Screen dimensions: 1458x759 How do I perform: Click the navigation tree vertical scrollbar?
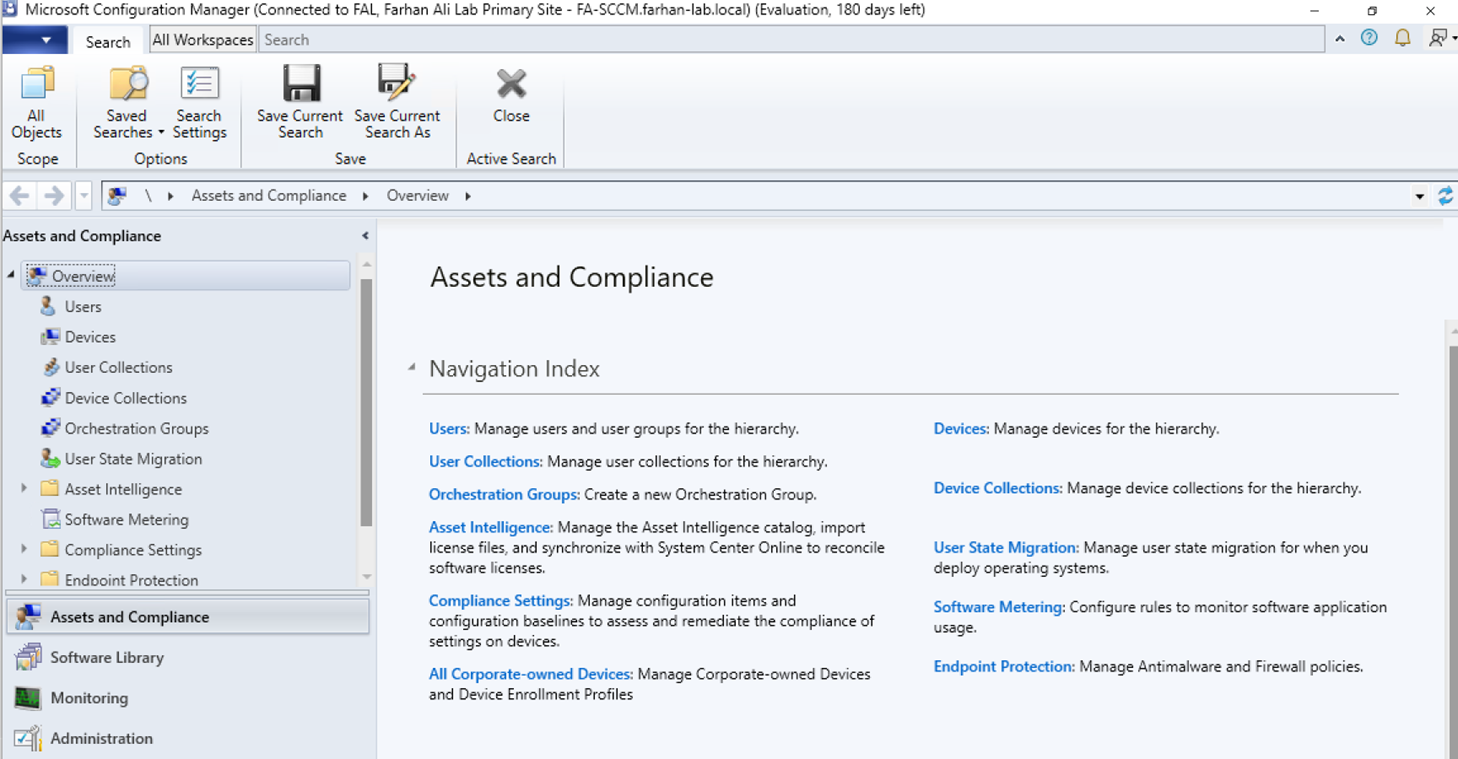click(366, 400)
